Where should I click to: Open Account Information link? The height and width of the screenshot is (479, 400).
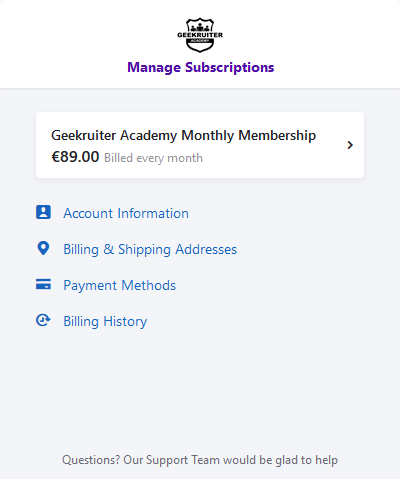click(x=126, y=213)
